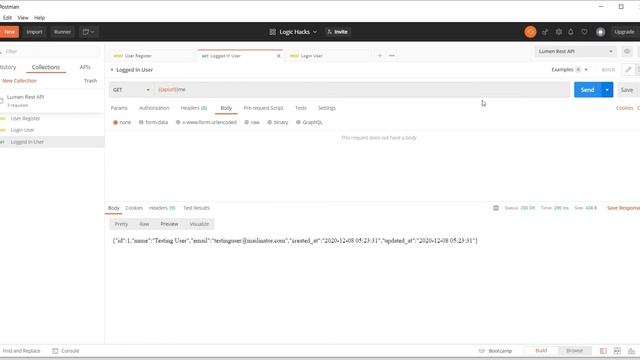Open the notifications bell icon
The width and height of the screenshot is (640, 360).
(571, 32)
